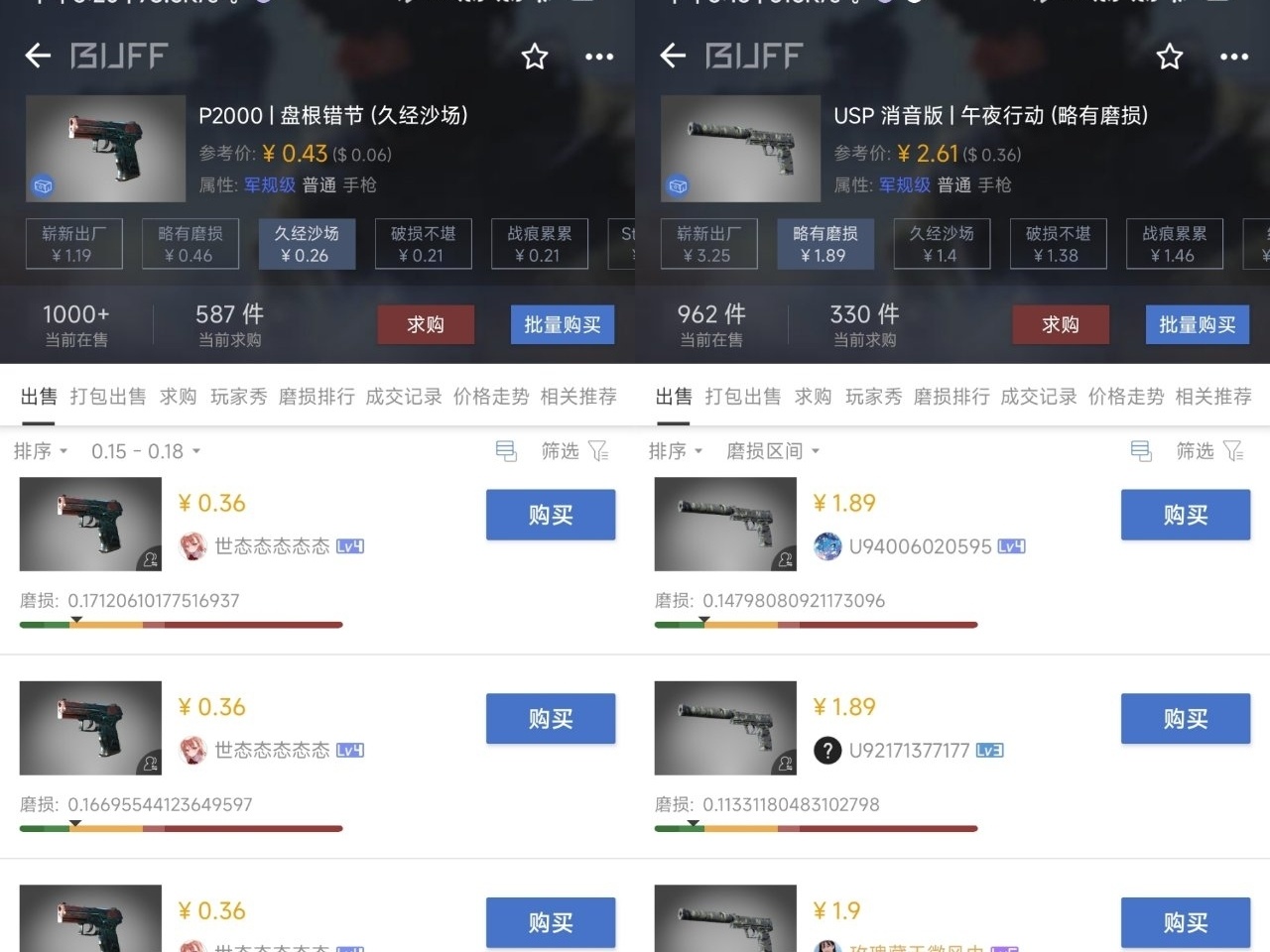Favorite the USP item with the star icon
The height and width of the screenshot is (952, 1270).
coord(1170,57)
